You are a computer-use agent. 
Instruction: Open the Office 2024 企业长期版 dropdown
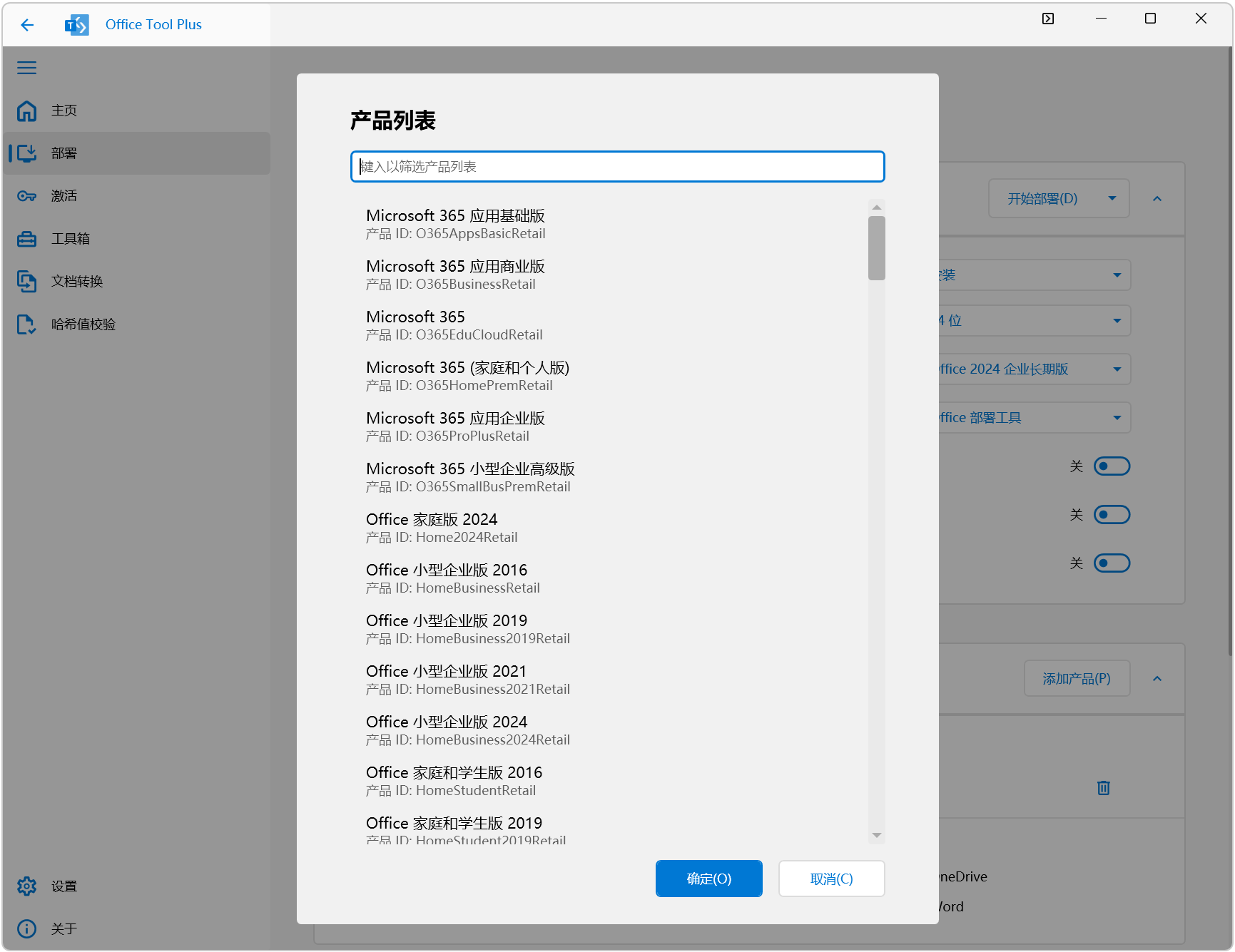pos(1035,369)
